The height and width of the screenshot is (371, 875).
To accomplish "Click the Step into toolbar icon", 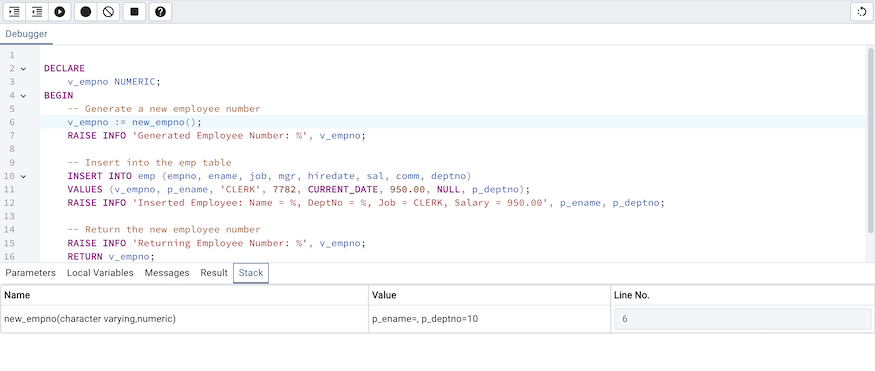I will click(x=15, y=12).
